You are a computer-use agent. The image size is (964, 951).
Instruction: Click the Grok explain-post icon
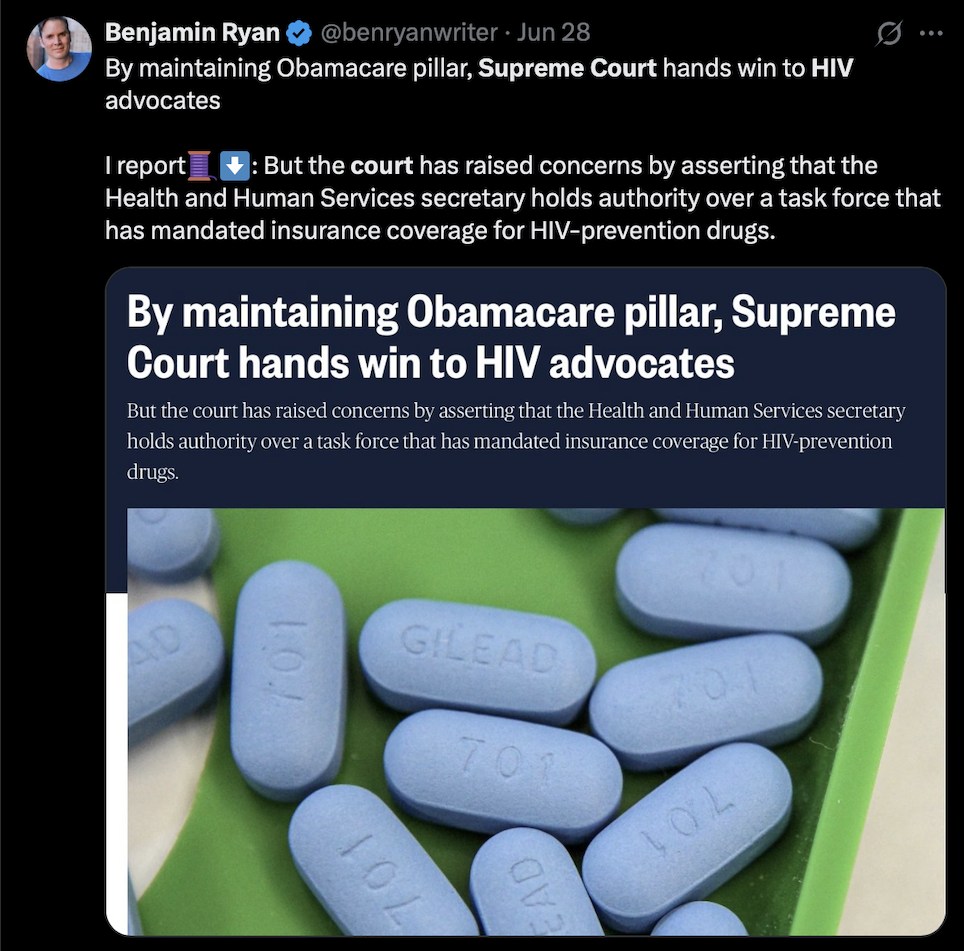(x=887, y=33)
